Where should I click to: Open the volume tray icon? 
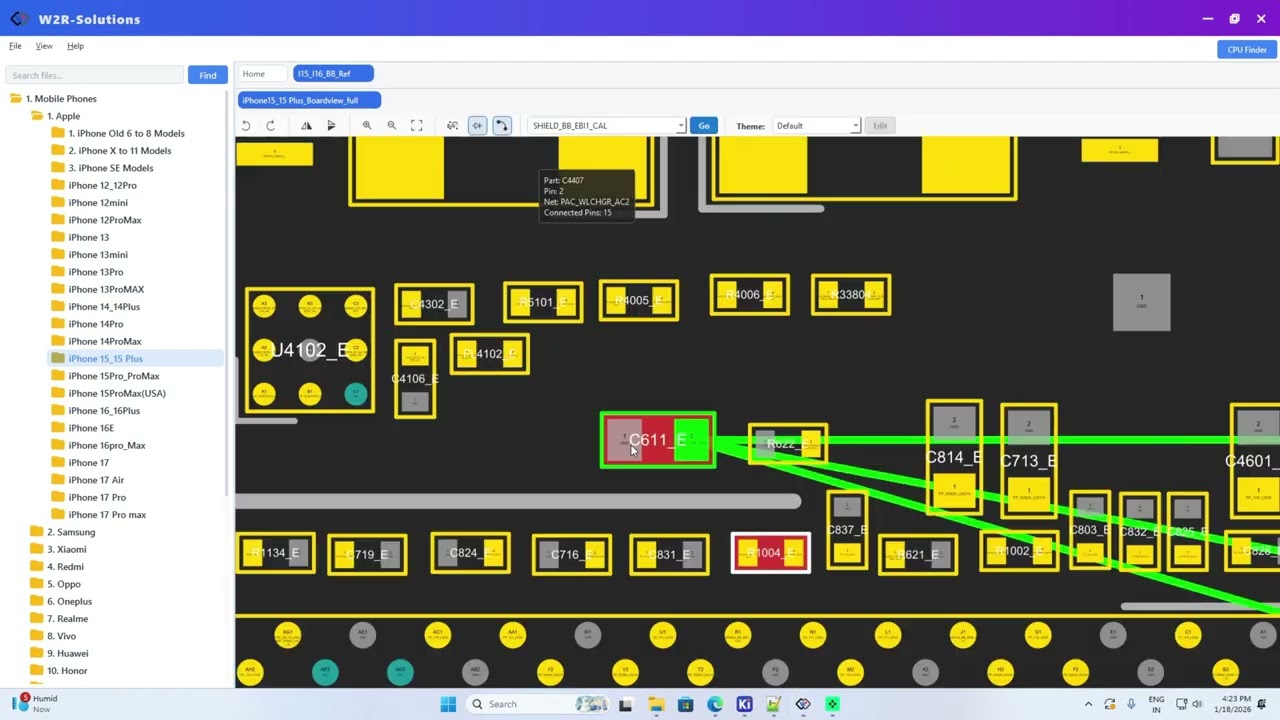[x=1197, y=704]
